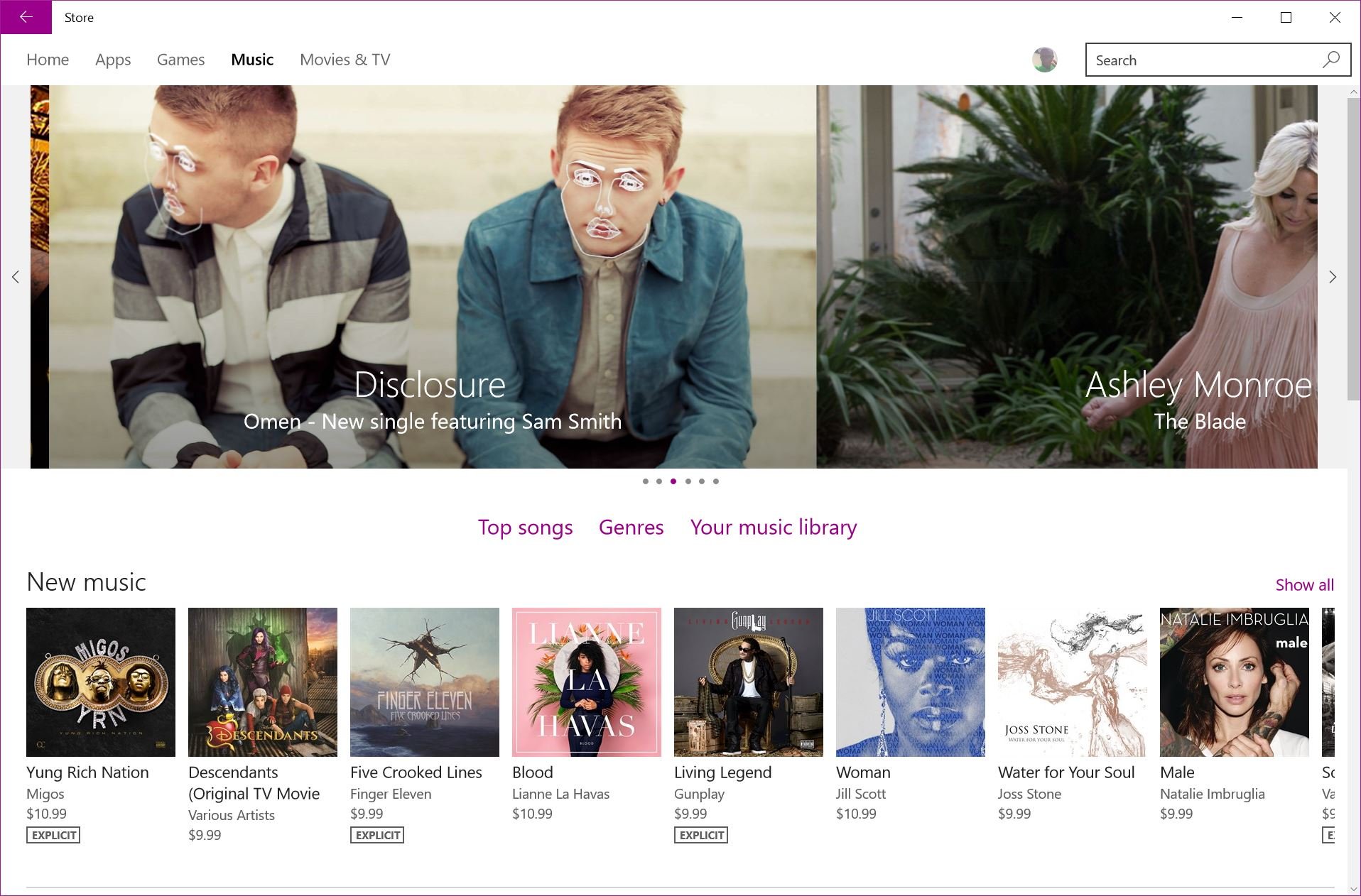Select the first carousel page dot

pos(645,481)
